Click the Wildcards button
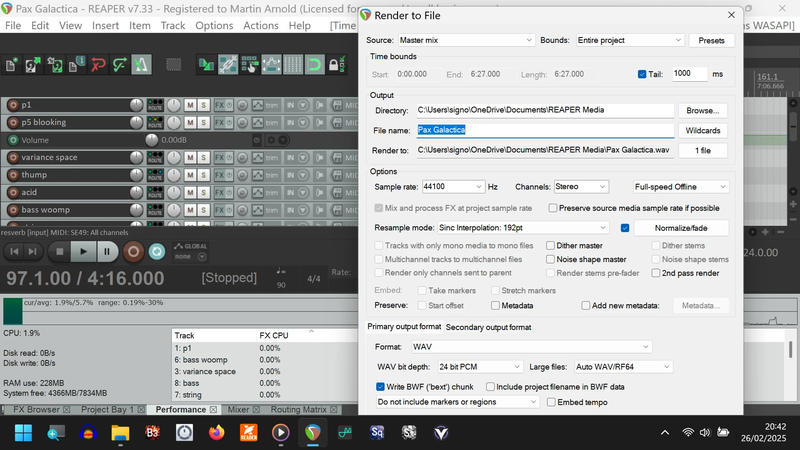Screen dimensions: 800x450 coord(703,131)
